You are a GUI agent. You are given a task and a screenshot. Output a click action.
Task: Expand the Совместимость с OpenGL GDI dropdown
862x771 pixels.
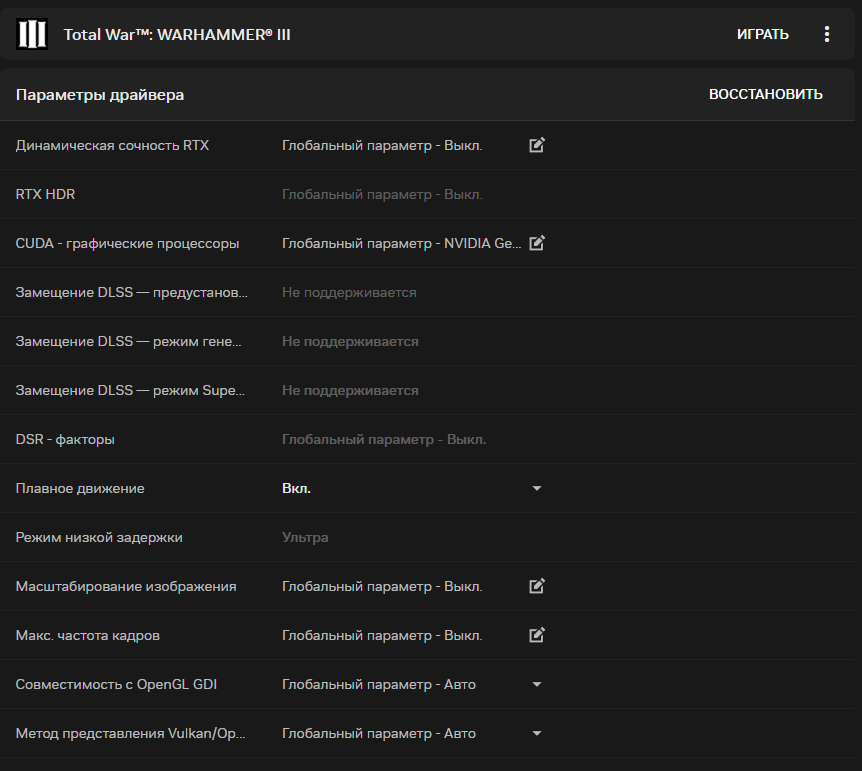click(537, 685)
